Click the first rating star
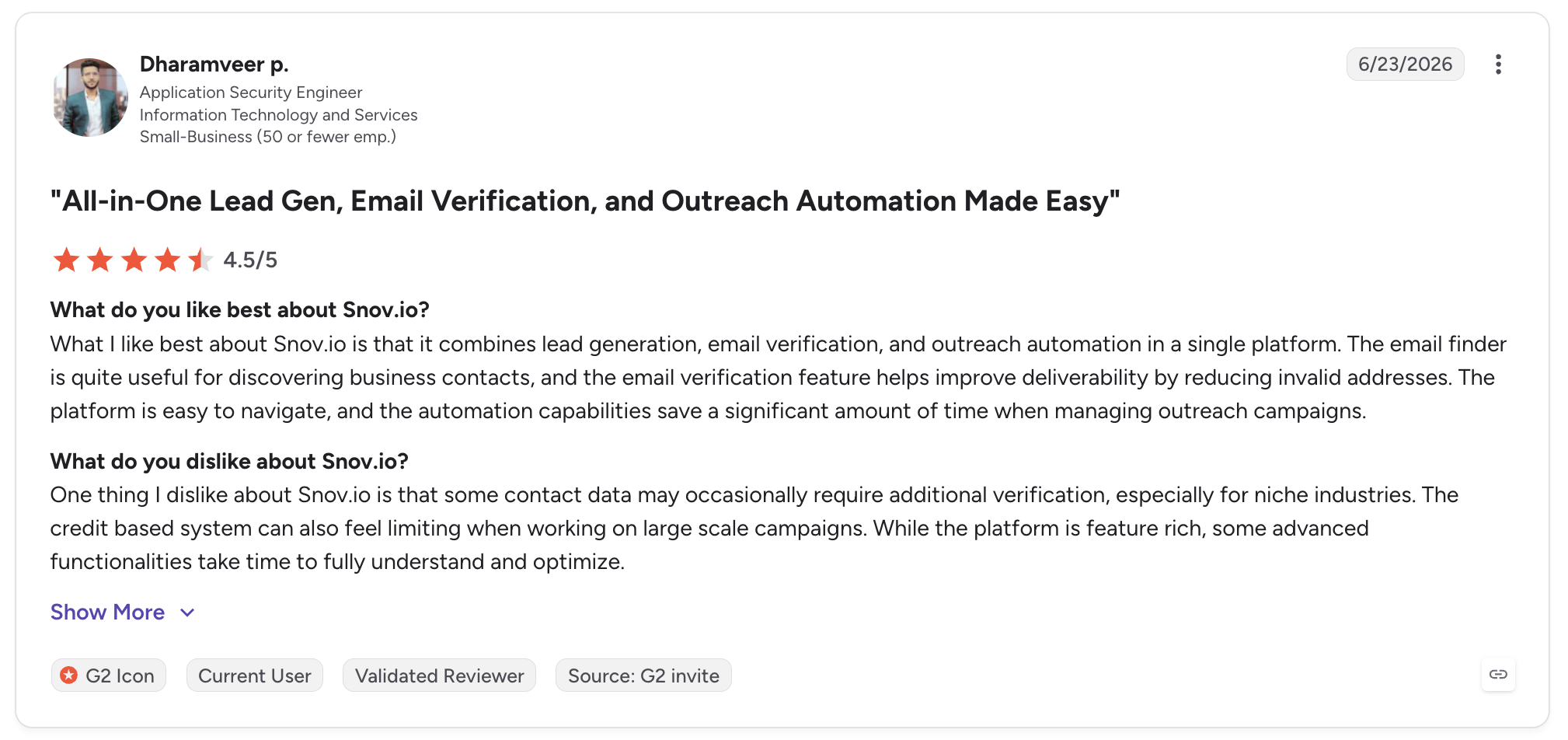This screenshot has width=1568, height=740. click(67, 260)
